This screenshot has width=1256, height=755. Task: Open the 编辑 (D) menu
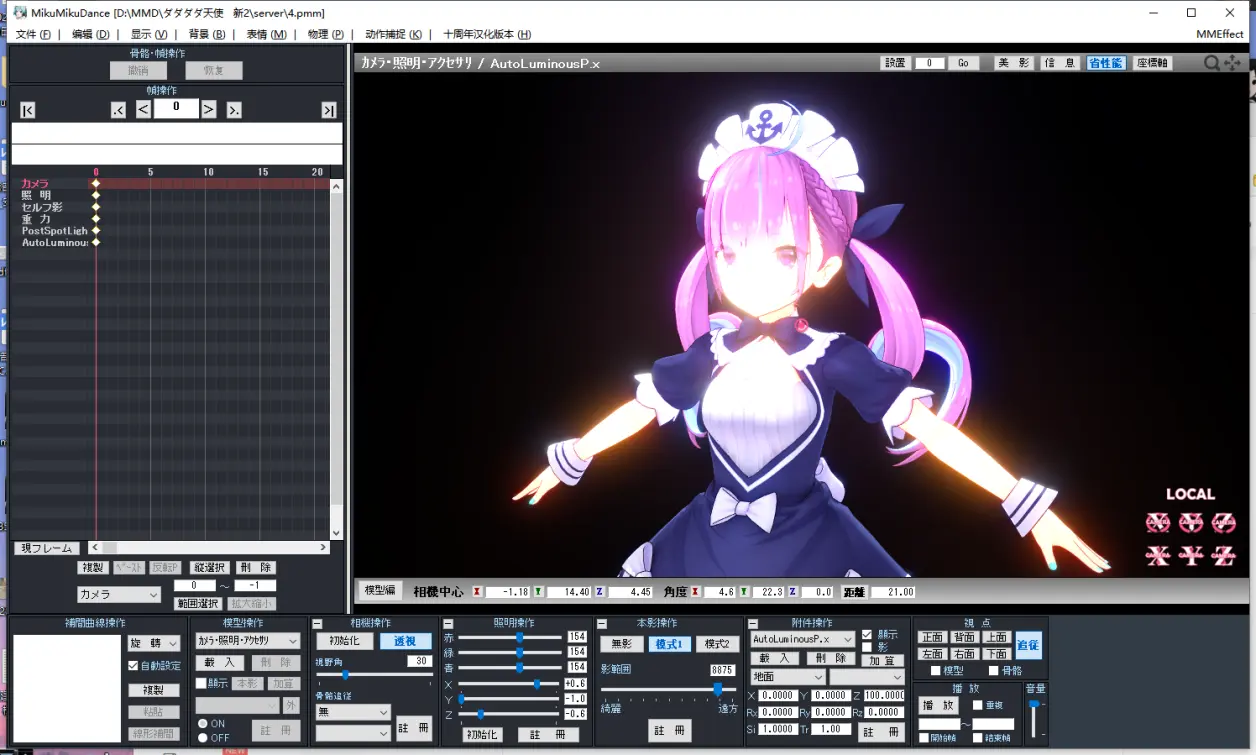(x=91, y=34)
